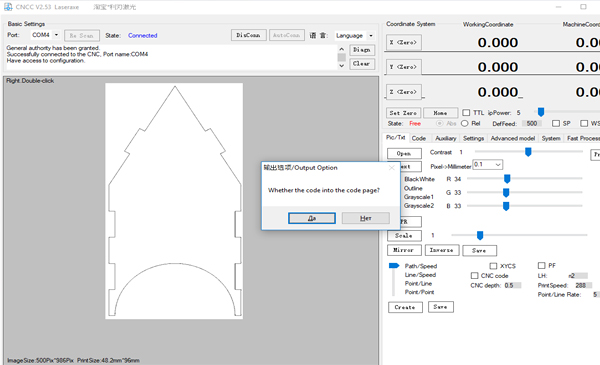Viewport: 600px width, 365px height.
Task: Select the Abs radio button
Action: click(x=440, y=123)
